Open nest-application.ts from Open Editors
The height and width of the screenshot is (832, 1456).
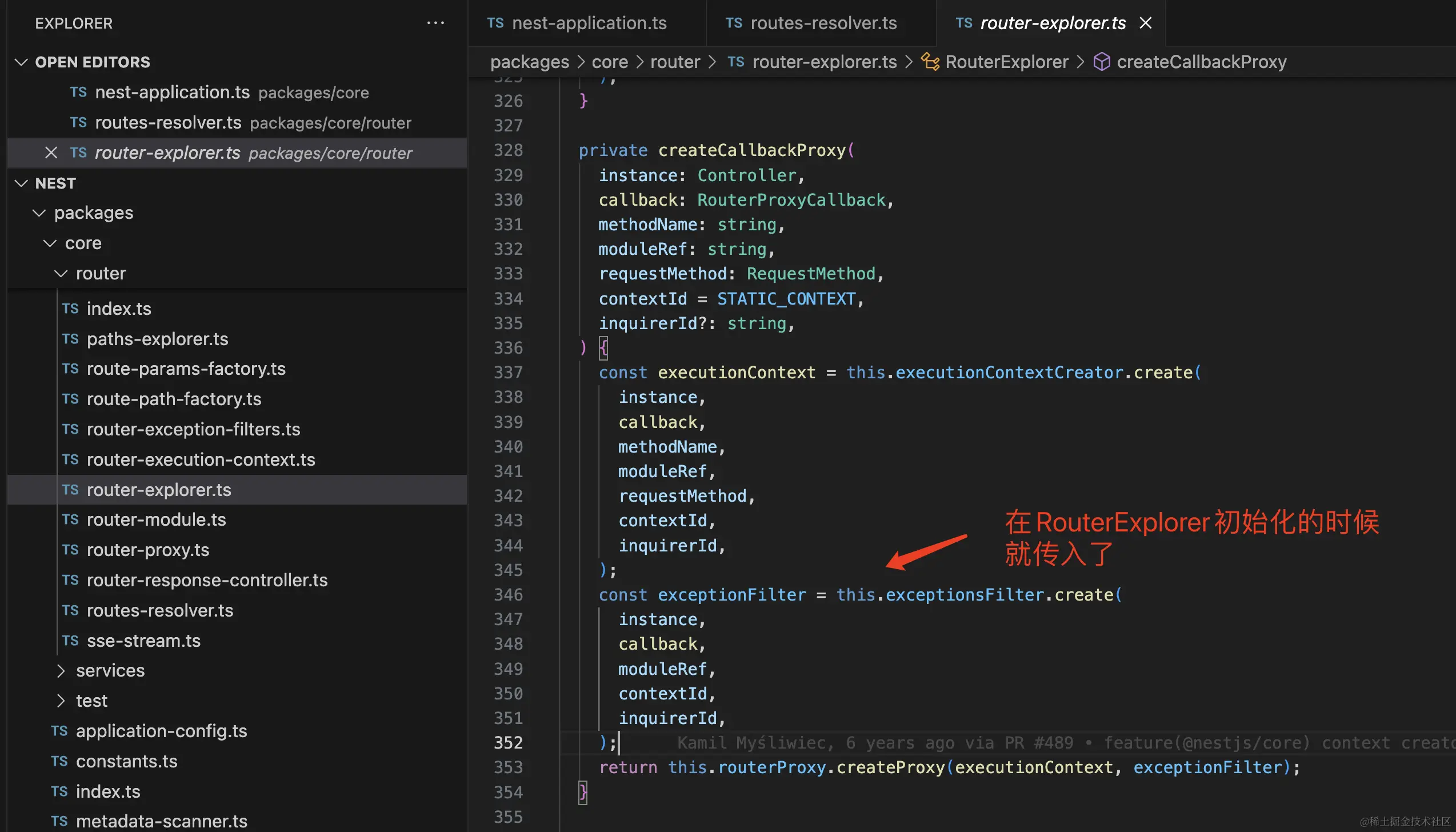[237, 92]
